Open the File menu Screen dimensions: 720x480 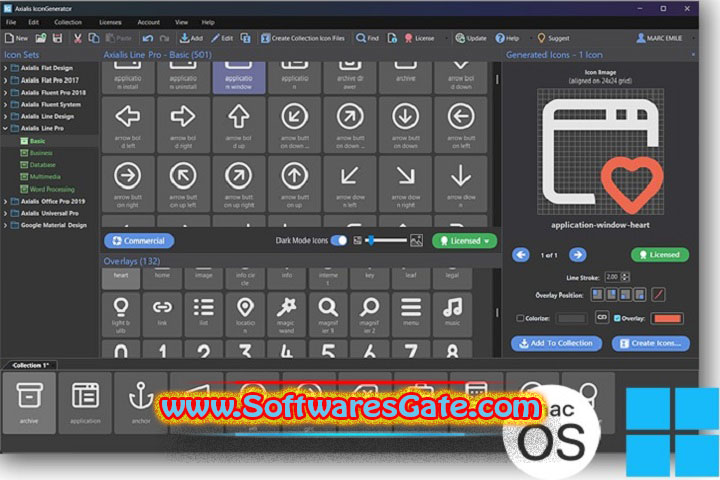11,22
